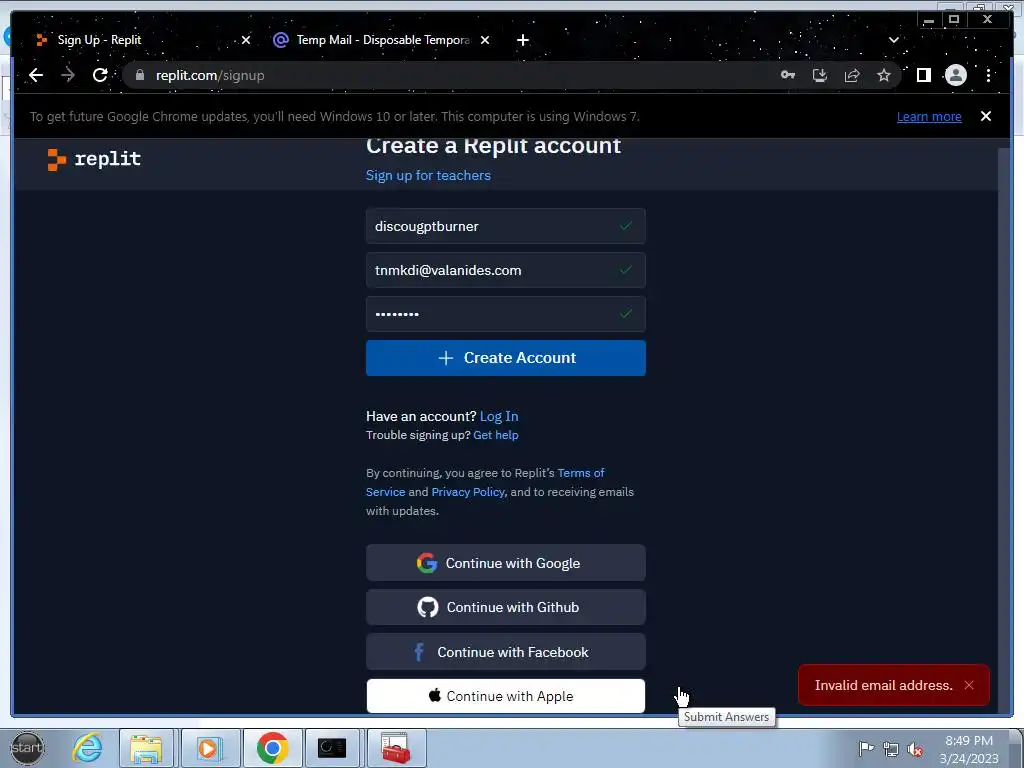Open Windows Explorer folder in taskbar
The width and height of the screenshot is (1024, 768).
click(146, 748)
